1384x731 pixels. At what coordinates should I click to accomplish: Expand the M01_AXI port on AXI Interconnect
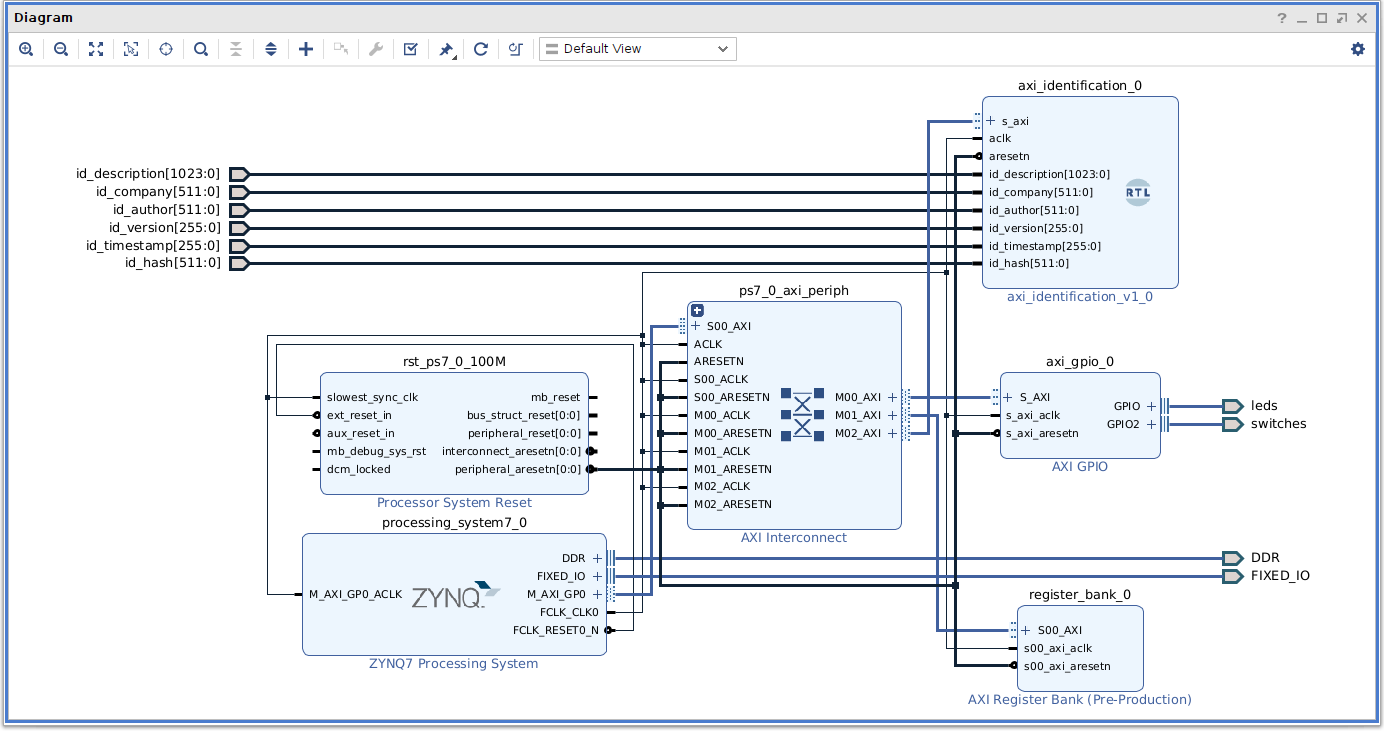893,415
